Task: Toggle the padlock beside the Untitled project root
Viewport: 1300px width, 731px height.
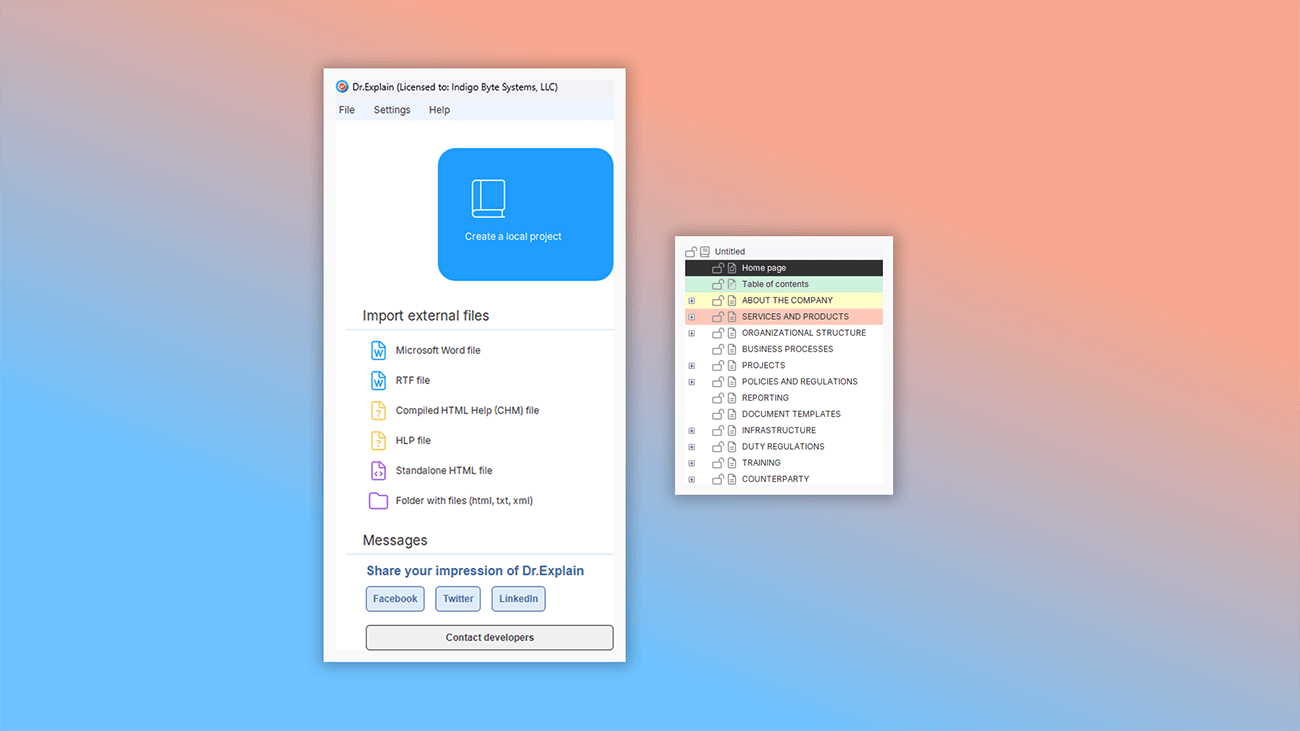Action: (x=689, y=251)
